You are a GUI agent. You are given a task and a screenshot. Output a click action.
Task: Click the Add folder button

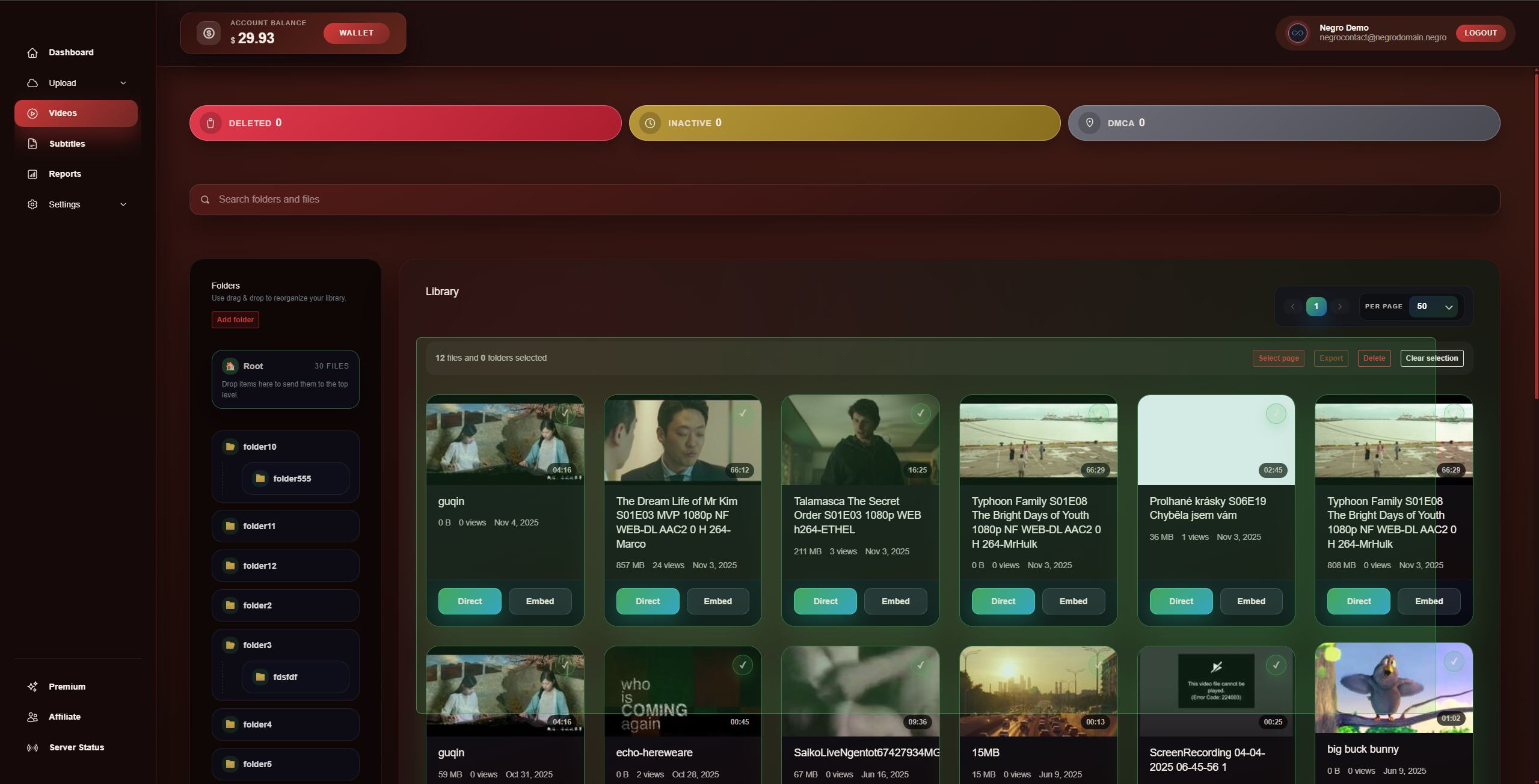click(235, 320)
